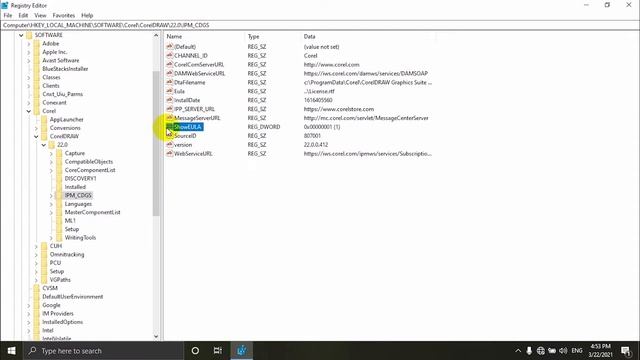Viewport: 640px width, 360px height.
Task: Select the Adobe folder icon
Action: click(x=37, y=44)
